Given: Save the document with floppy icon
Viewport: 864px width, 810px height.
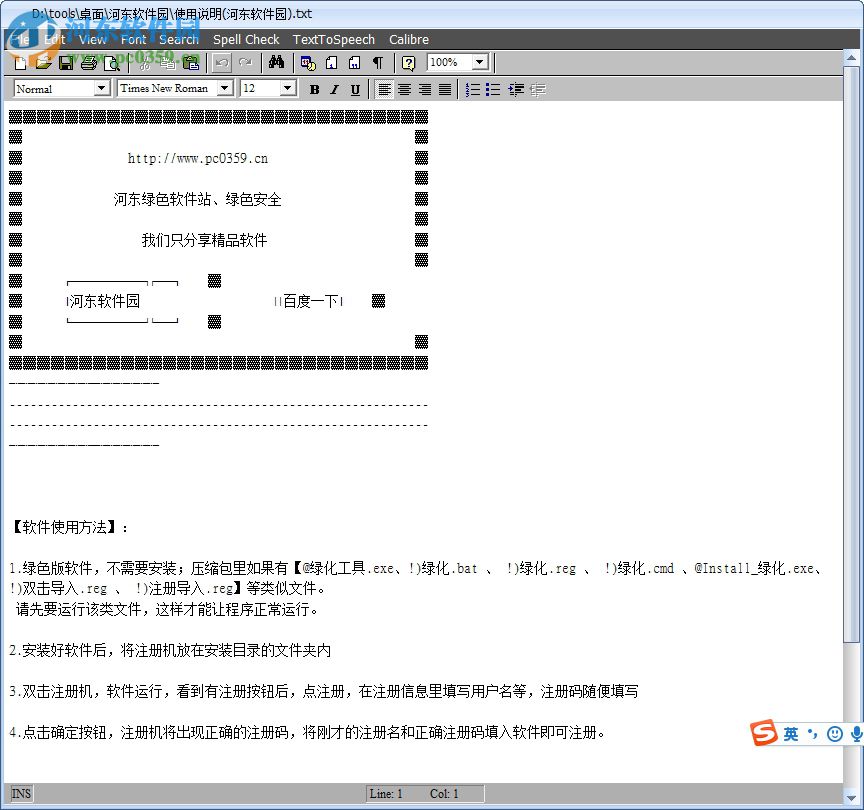Looking at the screenshot, I should [66, 63].
